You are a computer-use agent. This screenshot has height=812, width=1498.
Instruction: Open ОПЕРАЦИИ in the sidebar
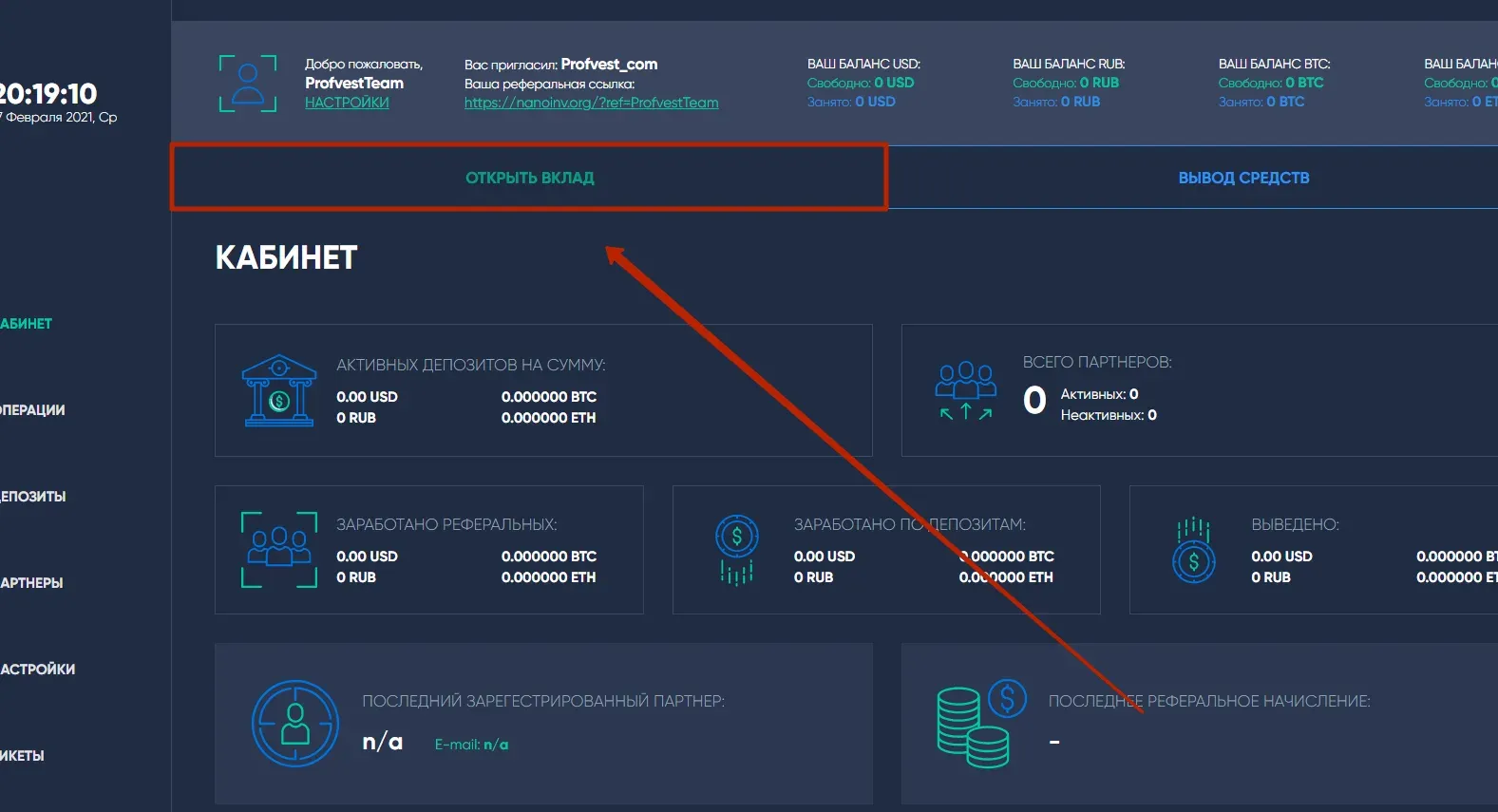pyautogui.click(x=32, y=410)
